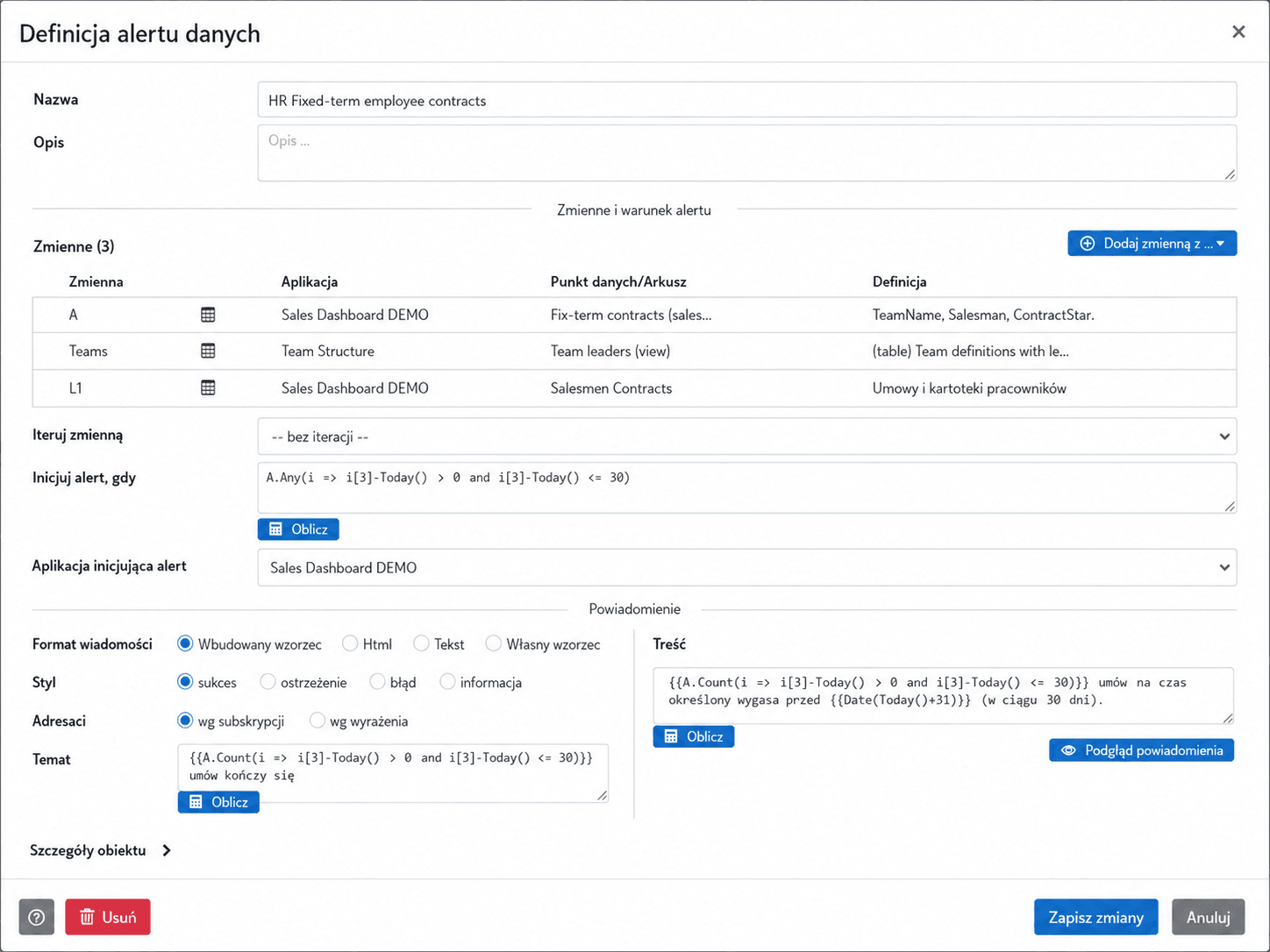
Task: Click the Opis text area
Action: (x=747, y=153)
